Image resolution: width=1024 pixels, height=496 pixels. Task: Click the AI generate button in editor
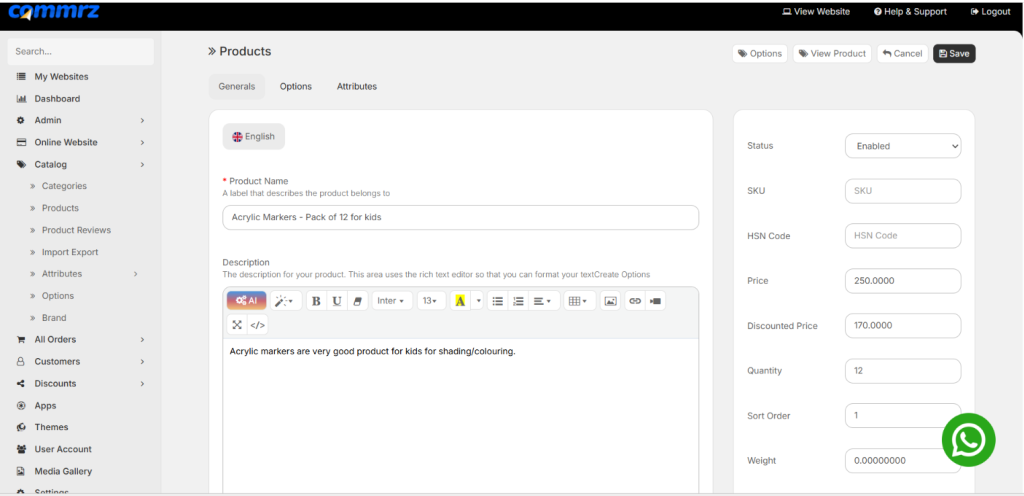coord(246,301)
